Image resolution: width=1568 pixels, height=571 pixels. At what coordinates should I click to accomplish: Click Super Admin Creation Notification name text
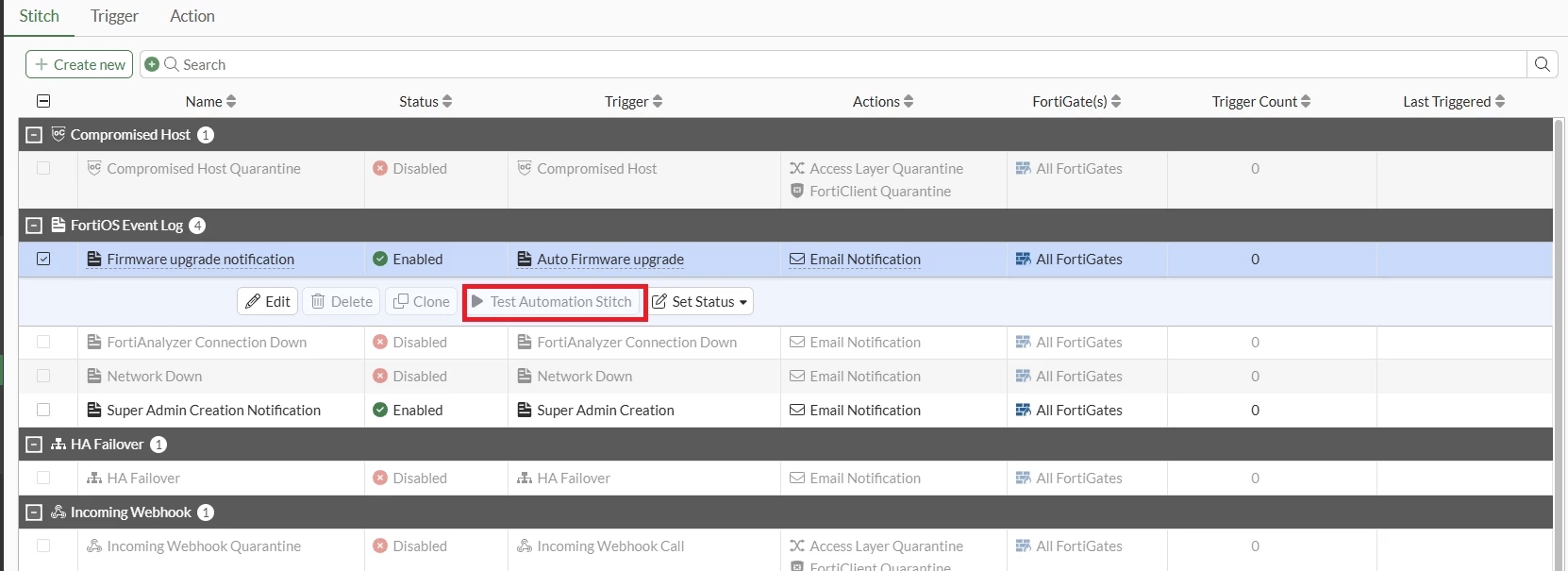click(x=213, y=410)
